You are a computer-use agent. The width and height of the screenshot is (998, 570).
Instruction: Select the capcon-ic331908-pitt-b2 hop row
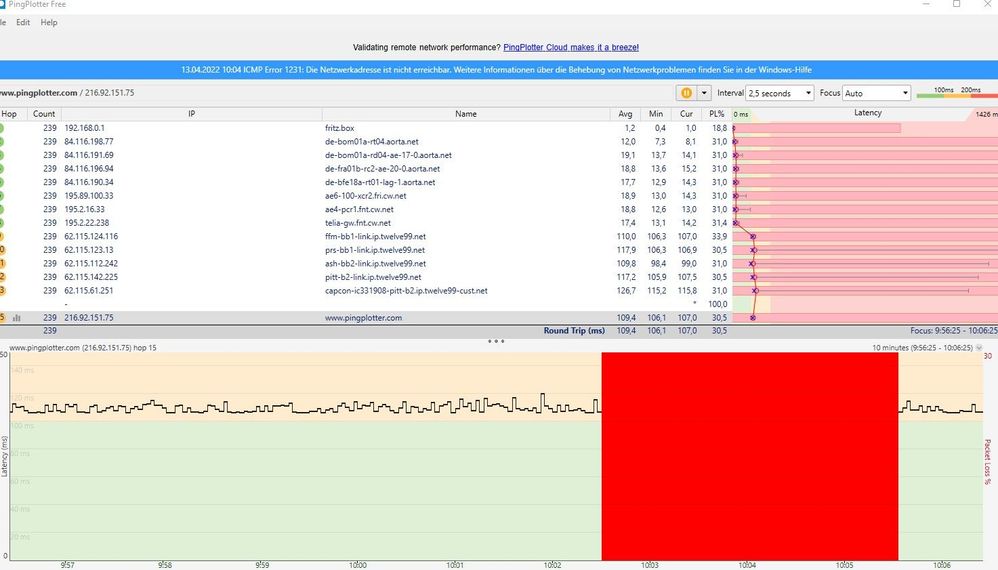(x=499, y=291)
